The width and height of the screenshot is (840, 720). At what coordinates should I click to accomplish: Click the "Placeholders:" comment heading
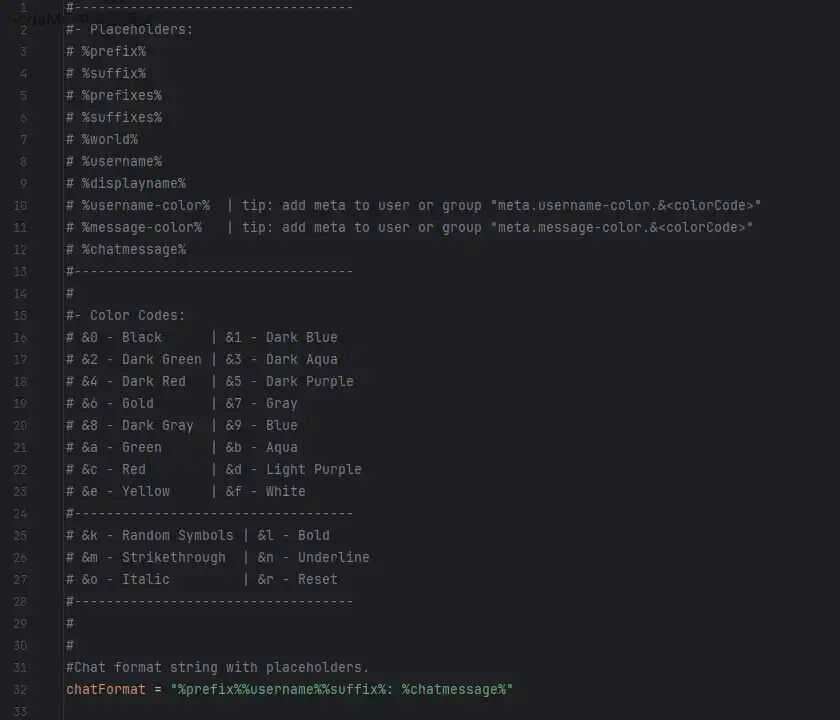tap(141, 29)
